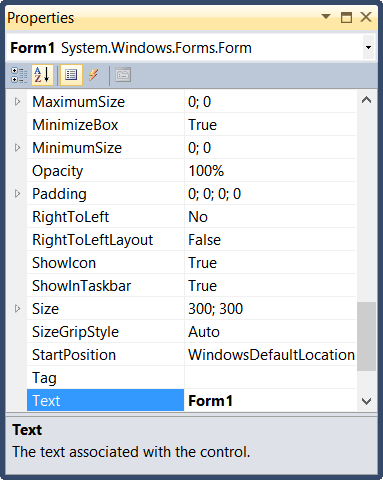Close the Properties panel
This screenshot has width=383, height=480.
[x=366, y=17]
